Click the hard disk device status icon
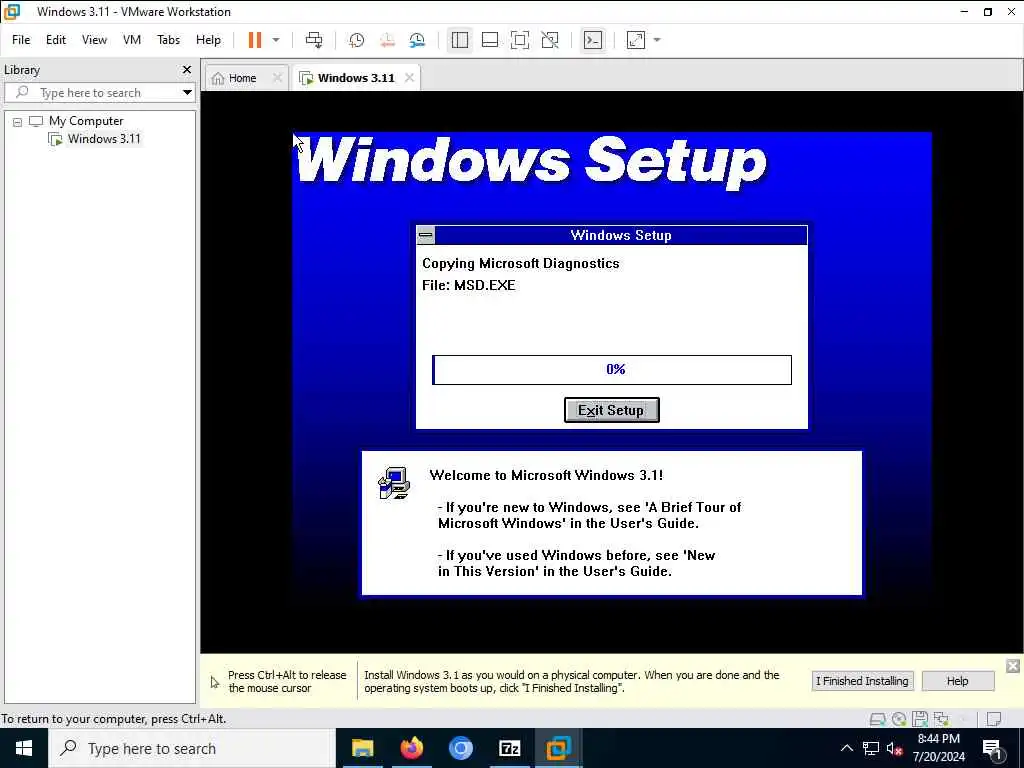 (878, 719)
